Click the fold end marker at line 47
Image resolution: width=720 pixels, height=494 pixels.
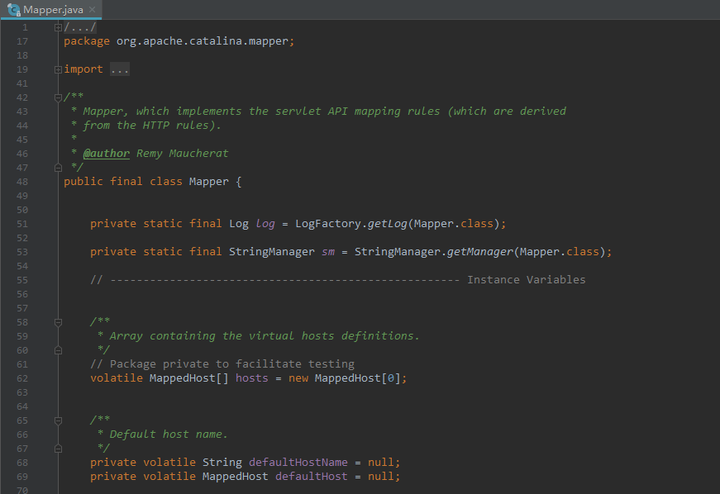coord(58,167)
